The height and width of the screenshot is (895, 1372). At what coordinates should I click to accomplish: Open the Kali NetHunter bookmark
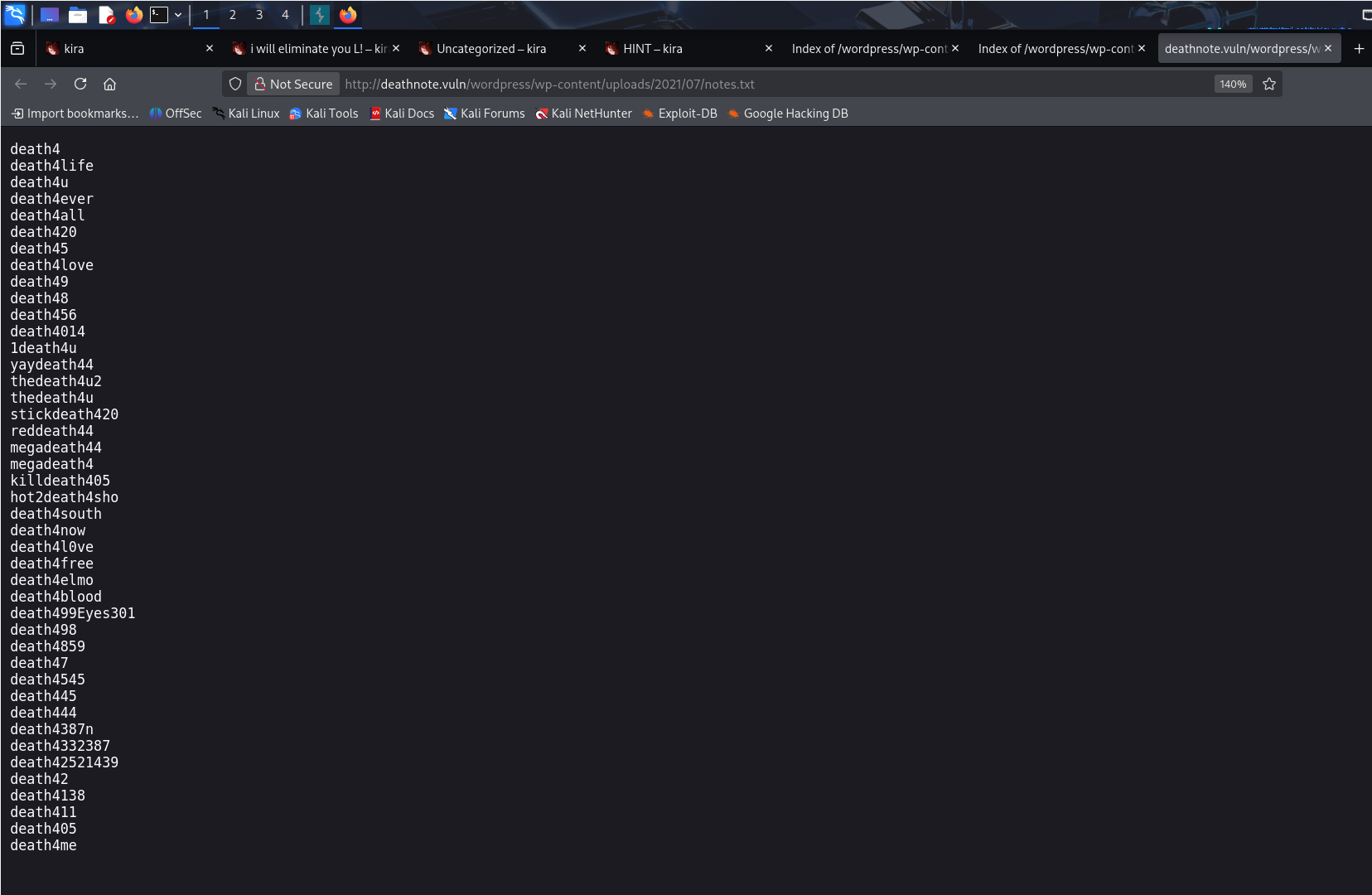[583, 114]
